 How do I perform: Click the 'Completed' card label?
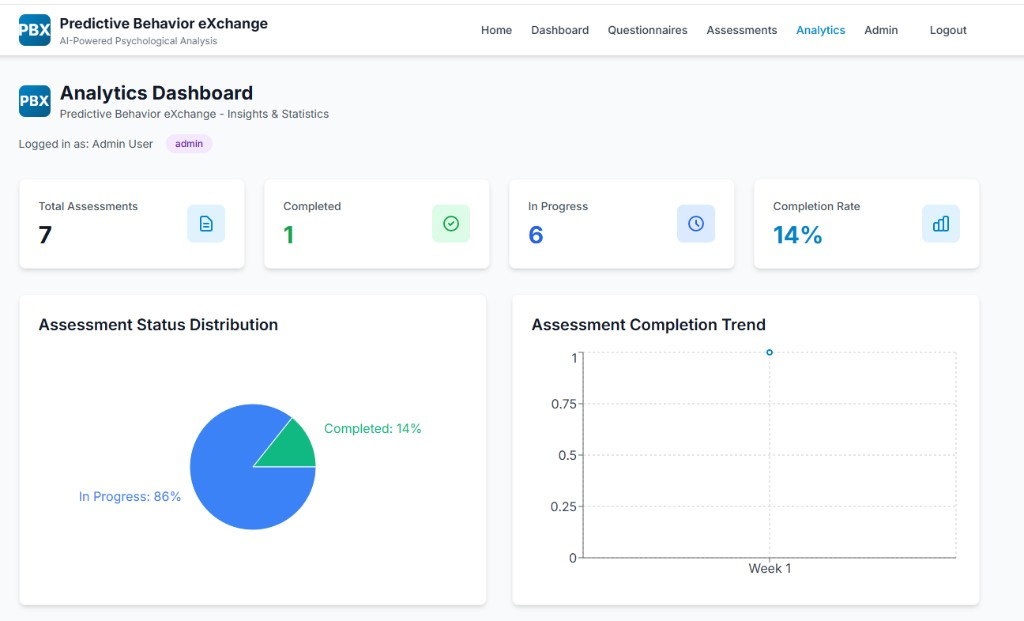click(312, 206)
